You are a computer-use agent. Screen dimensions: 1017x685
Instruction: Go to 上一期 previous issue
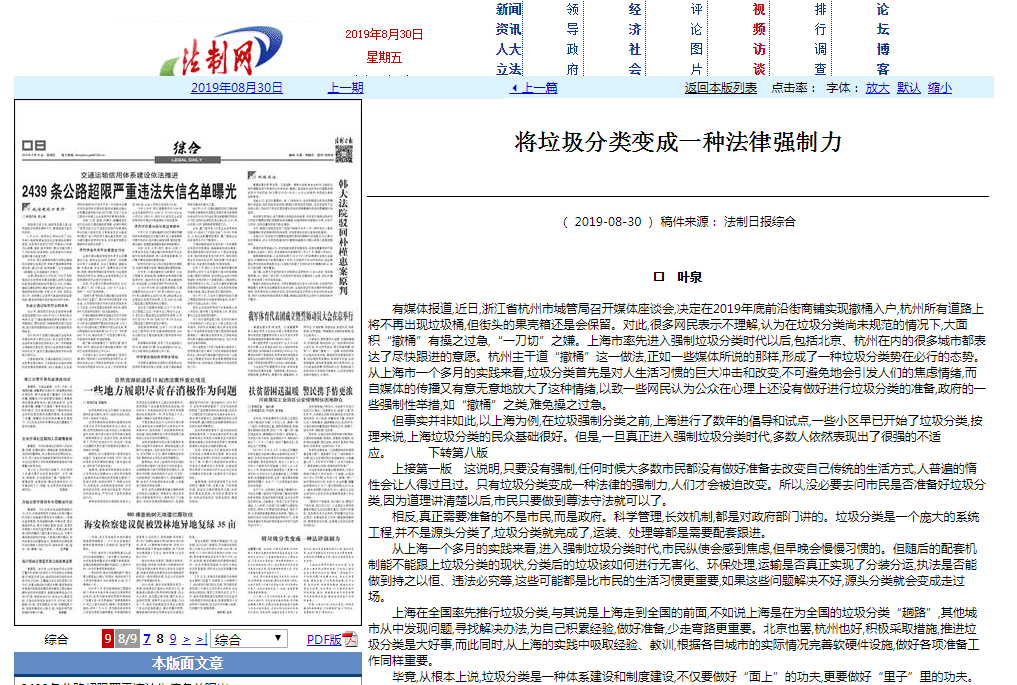point(345,87)
